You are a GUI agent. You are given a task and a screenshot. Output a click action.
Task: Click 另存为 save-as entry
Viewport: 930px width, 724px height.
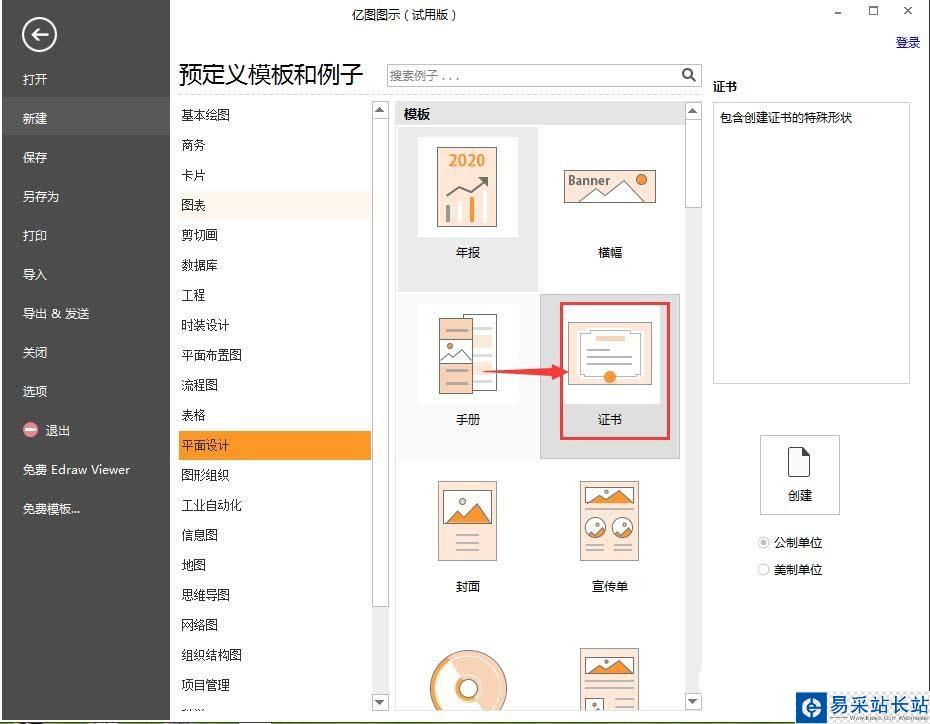41,196
